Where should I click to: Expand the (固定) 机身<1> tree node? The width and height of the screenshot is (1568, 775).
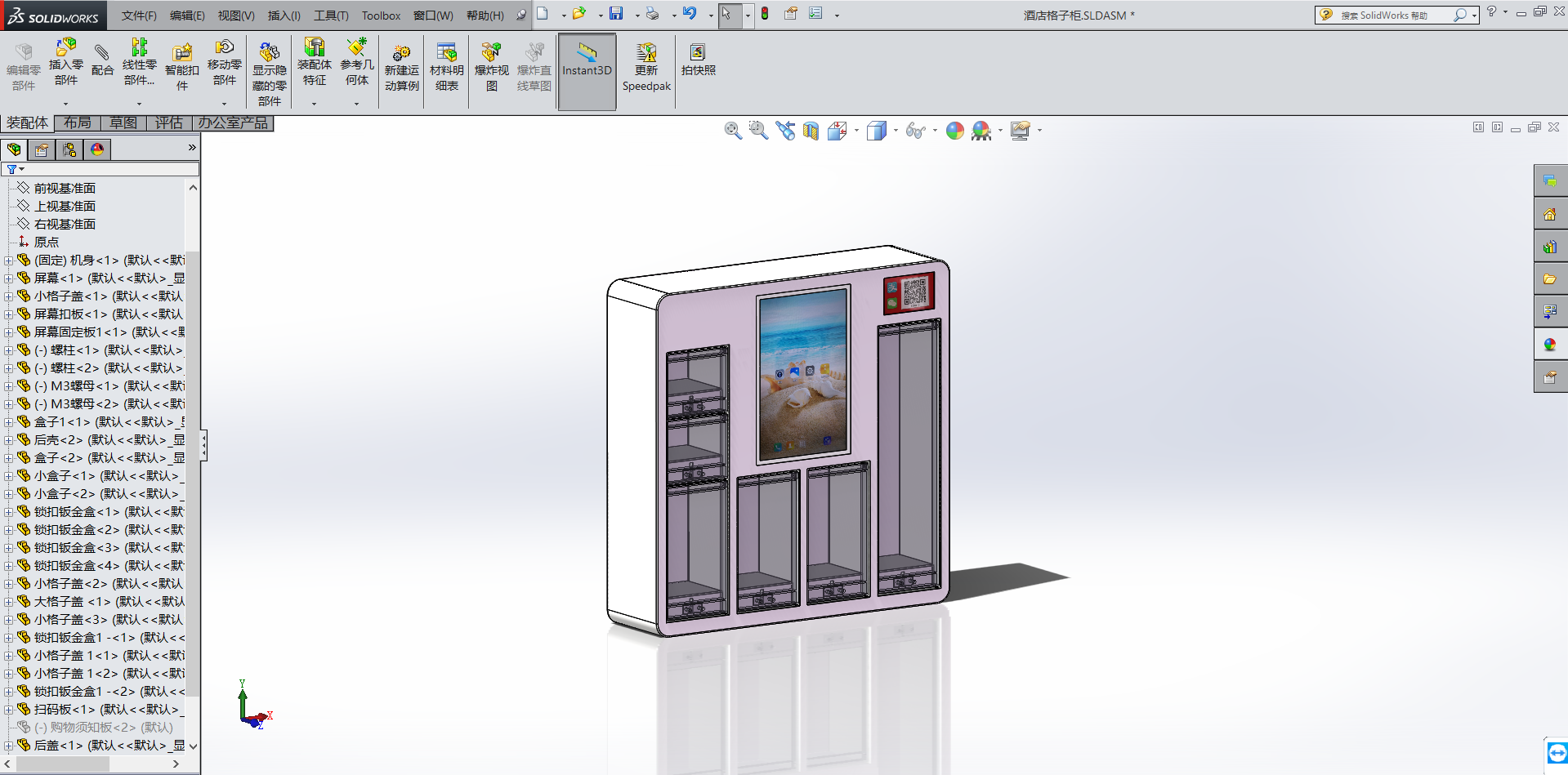point(8,261)
